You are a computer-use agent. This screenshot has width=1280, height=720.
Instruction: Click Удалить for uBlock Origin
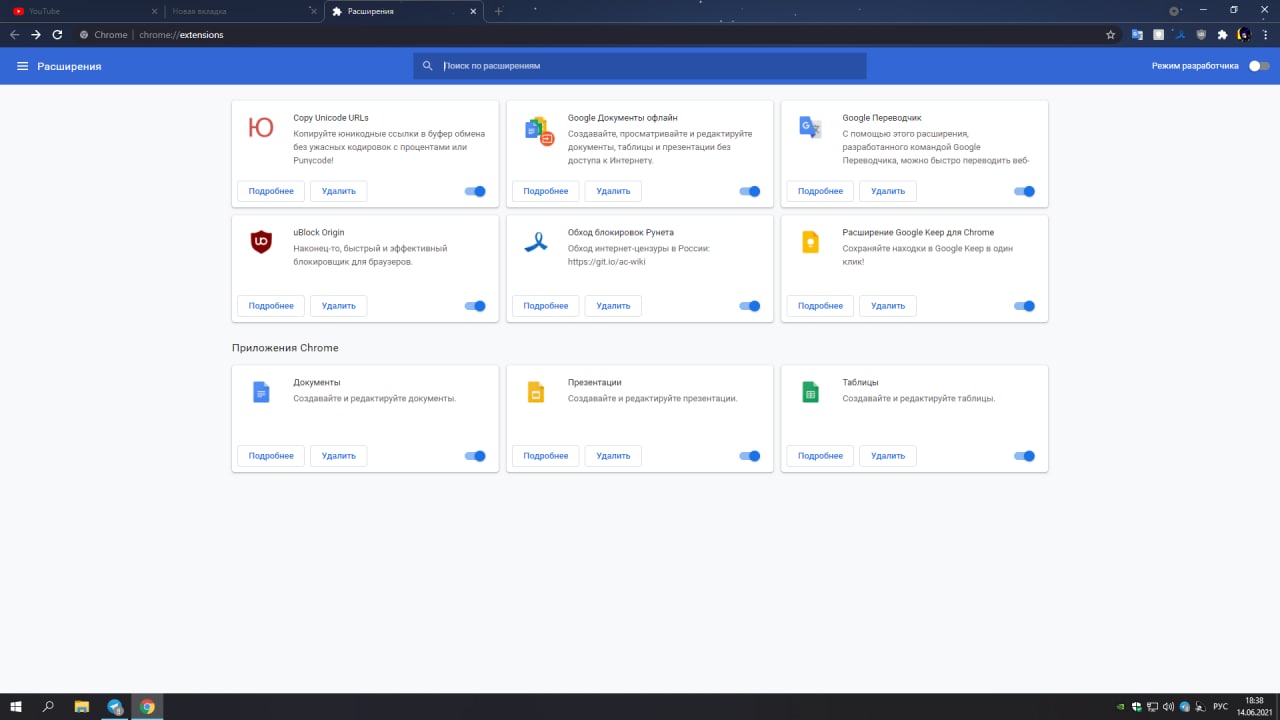[x=339, y=306]
